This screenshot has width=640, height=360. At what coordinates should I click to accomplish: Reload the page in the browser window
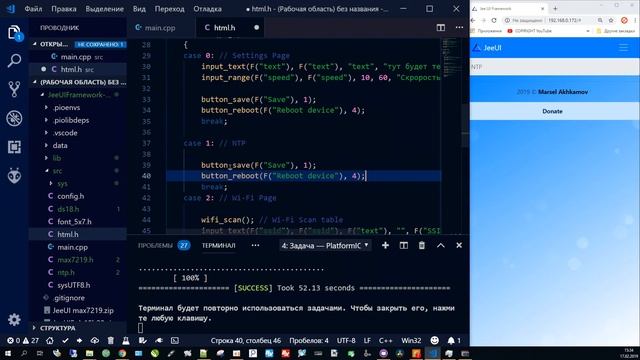494,20
